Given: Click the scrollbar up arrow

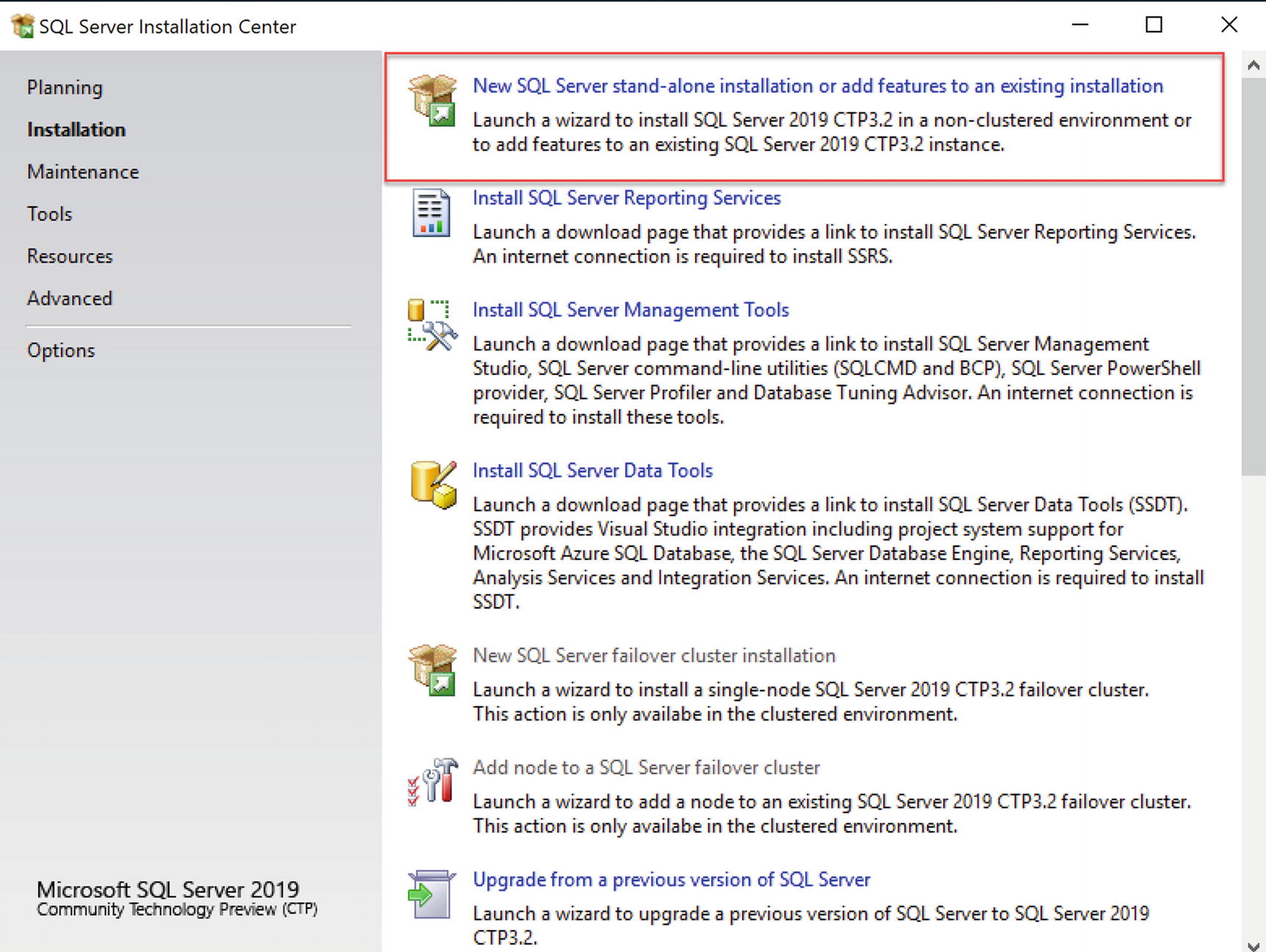Looking at the screenshot, I should point(1254,65).
